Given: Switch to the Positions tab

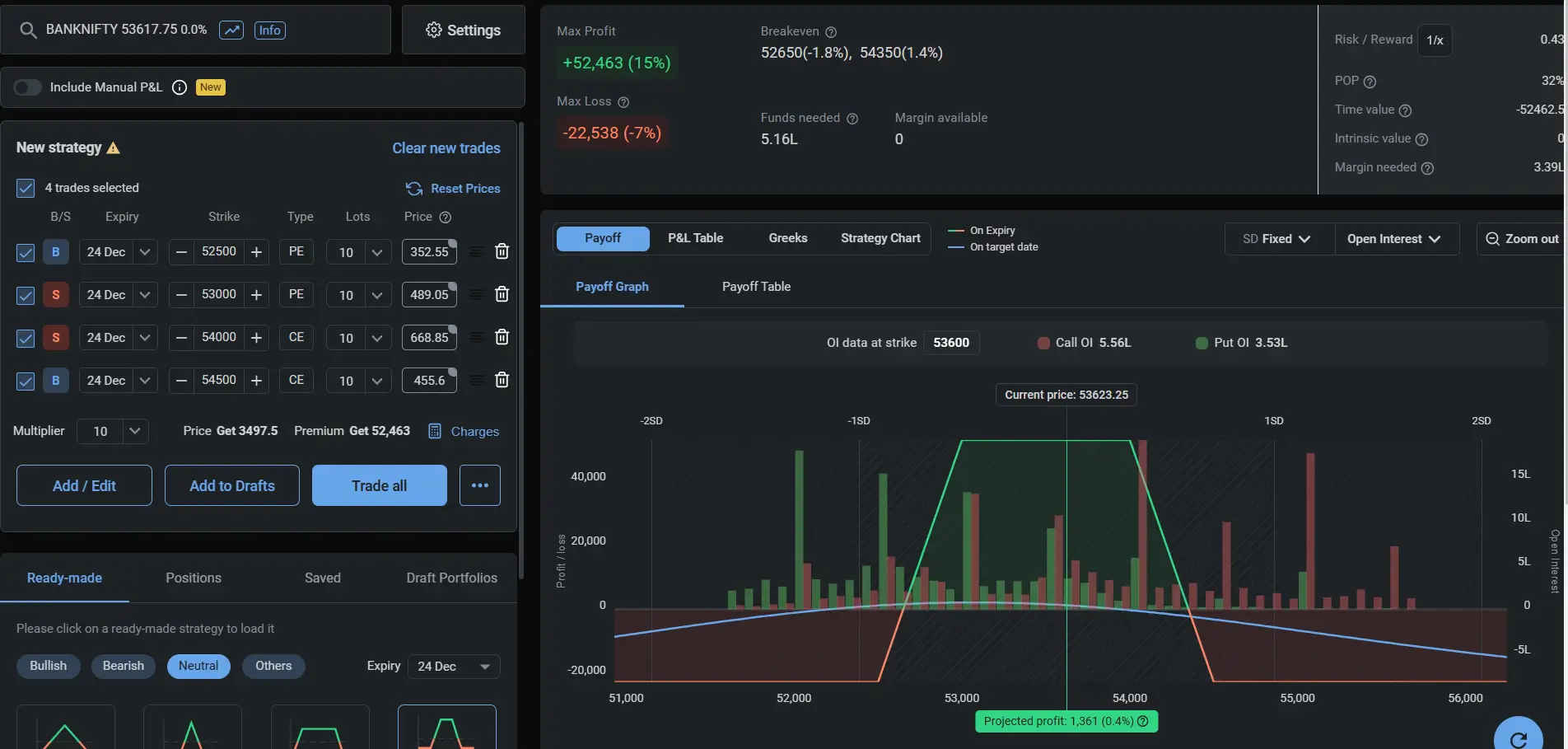Looking at the screenshot, I should (x=194, y=578).
